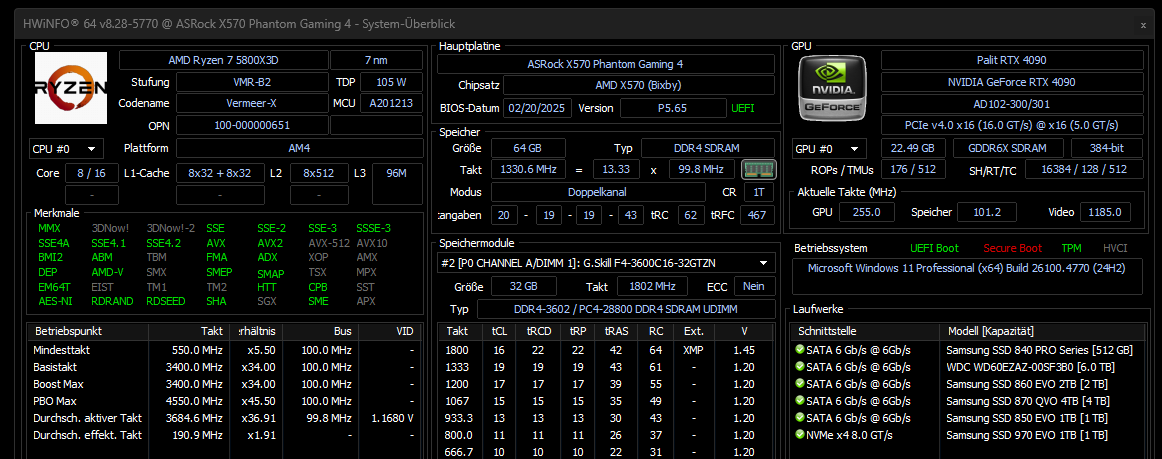Click the Vermeer-X codename field
The width and height of the screenshot is (1162, 459).
click(252, 103)
